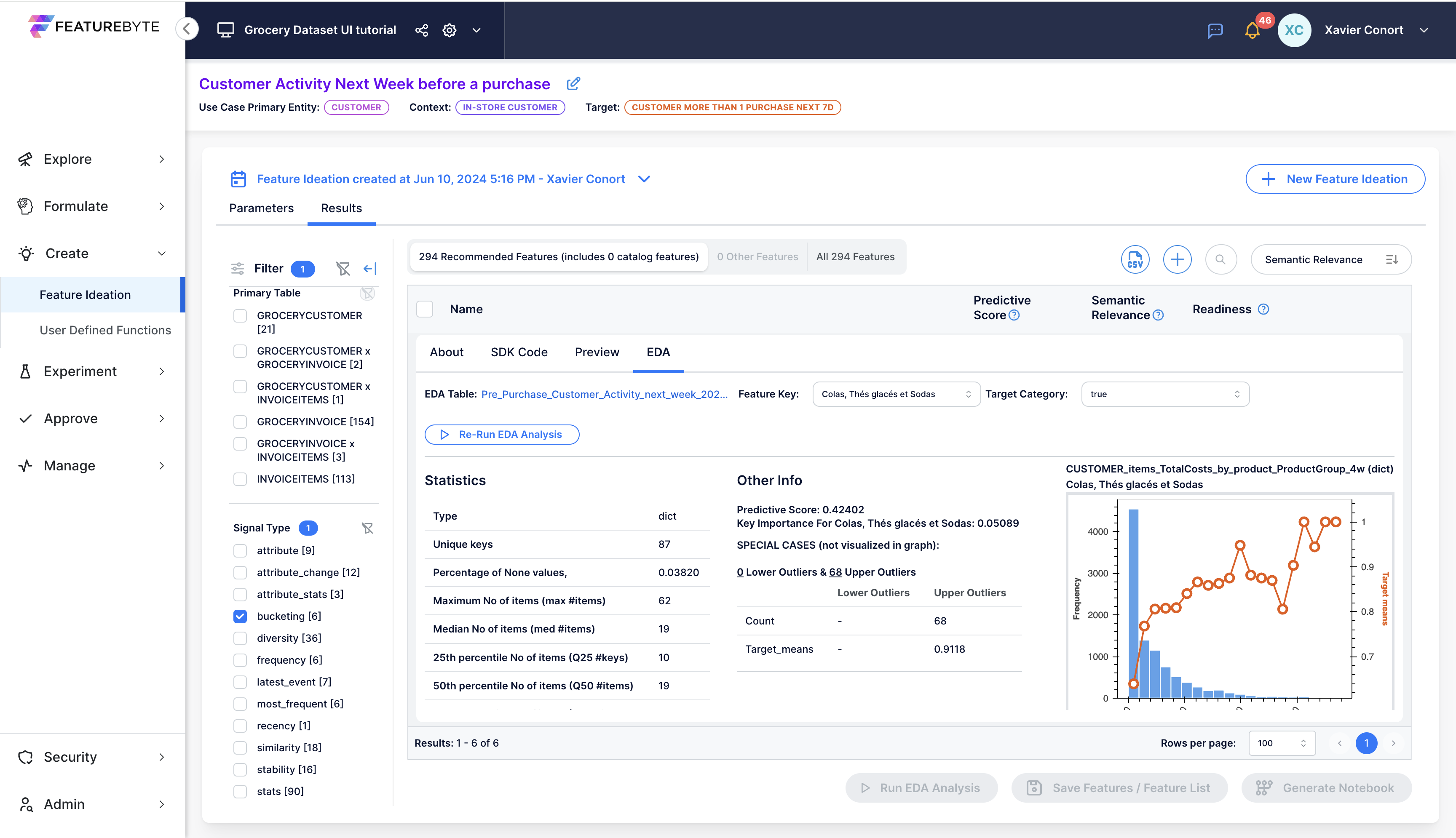Click the XC user avatar
This screenshot has width=1456, height=838.
click(1294, 30)
